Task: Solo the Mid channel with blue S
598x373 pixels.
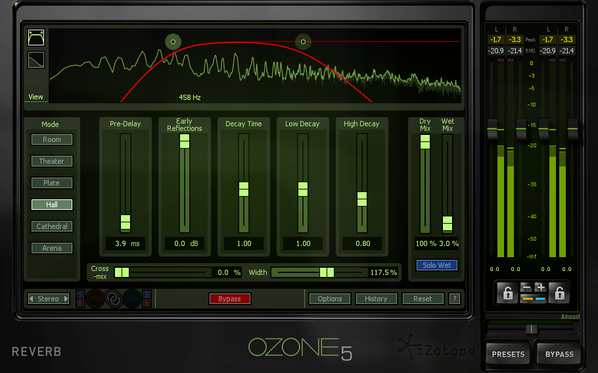Action: point(80,294)
